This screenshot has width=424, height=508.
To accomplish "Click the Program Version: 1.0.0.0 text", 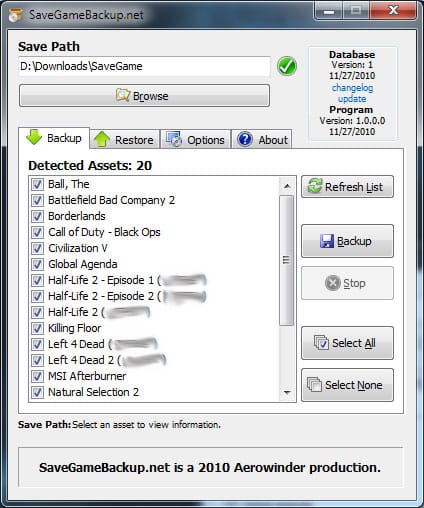I will click(x=352, y=121).
